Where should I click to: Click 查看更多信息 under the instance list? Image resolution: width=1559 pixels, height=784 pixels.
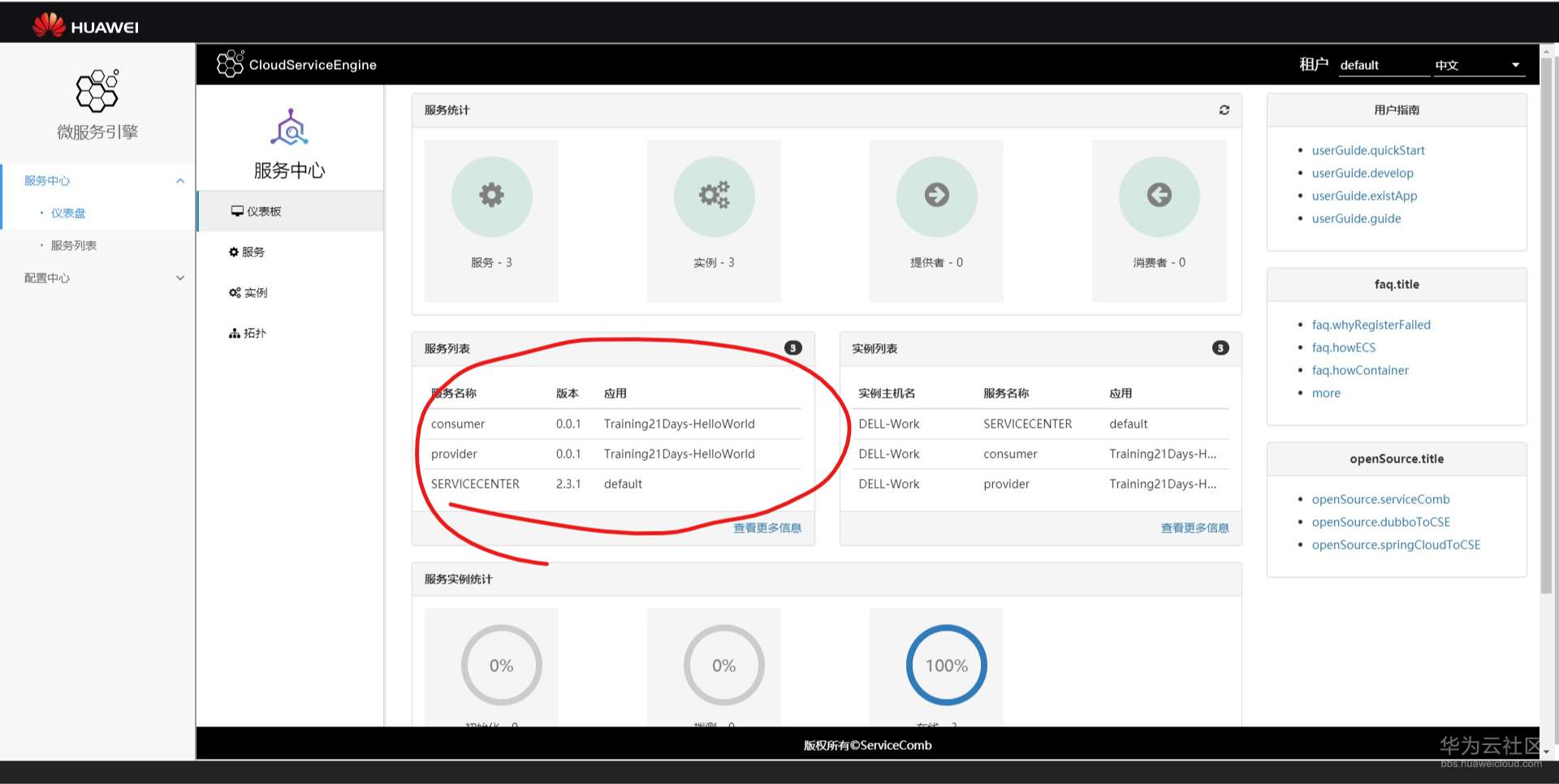[1194, 528]
